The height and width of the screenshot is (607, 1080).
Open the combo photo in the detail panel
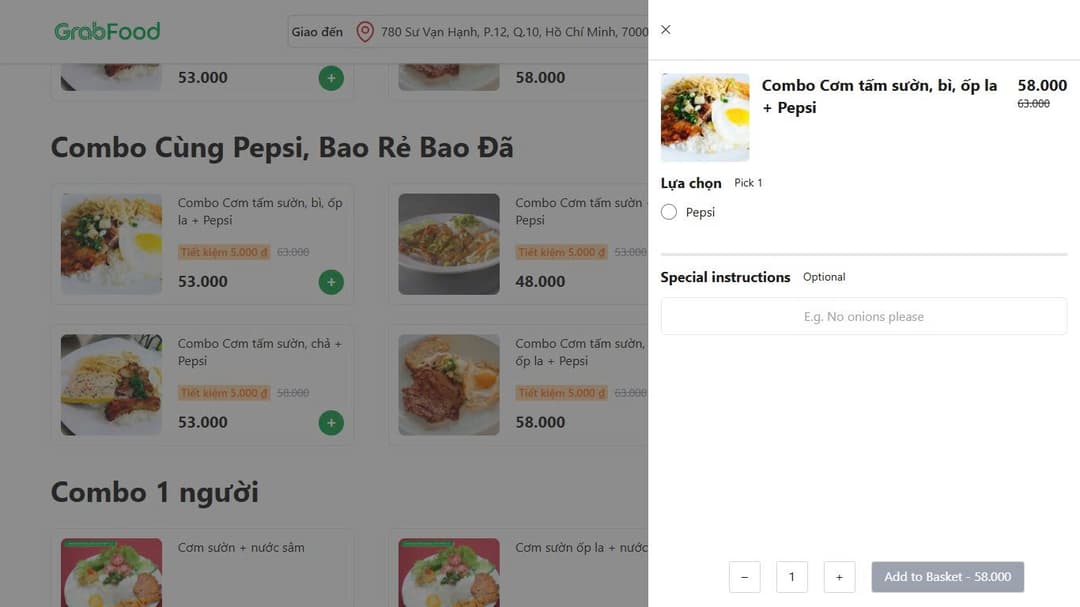(x=705, y=117)
